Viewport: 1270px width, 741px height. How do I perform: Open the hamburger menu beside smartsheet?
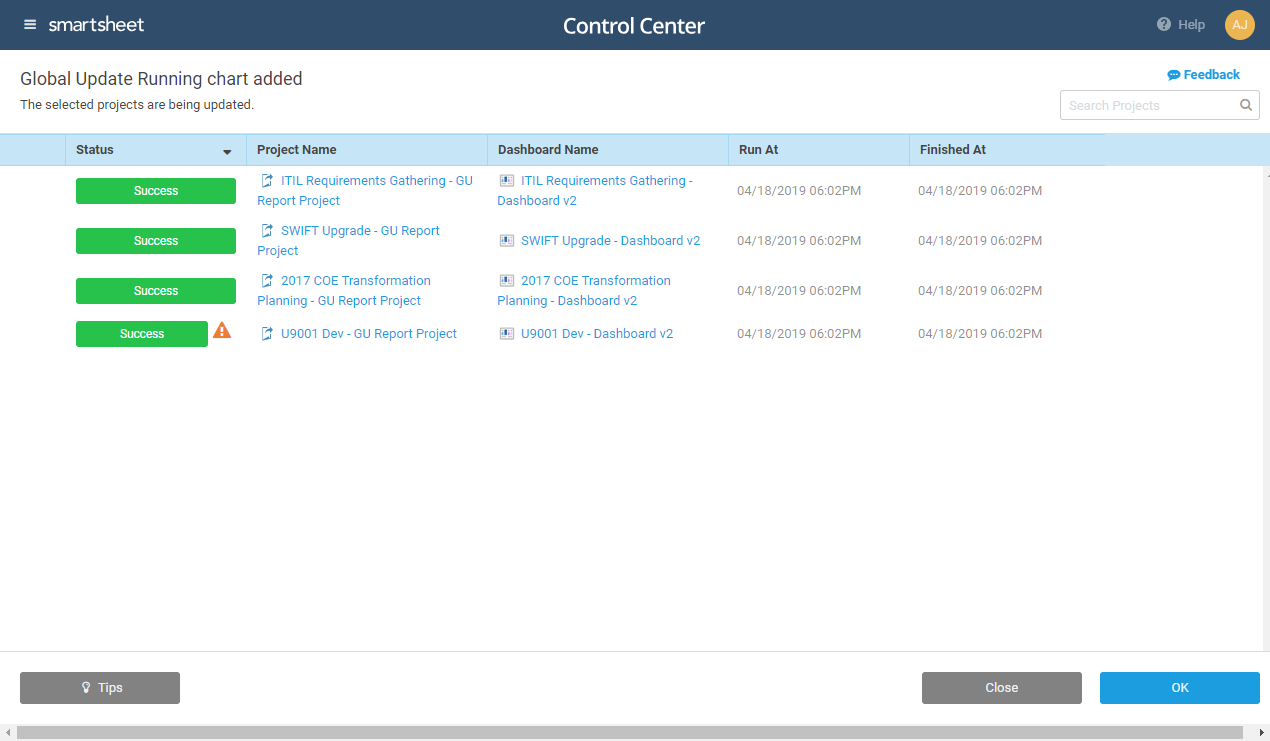[30, 25]
